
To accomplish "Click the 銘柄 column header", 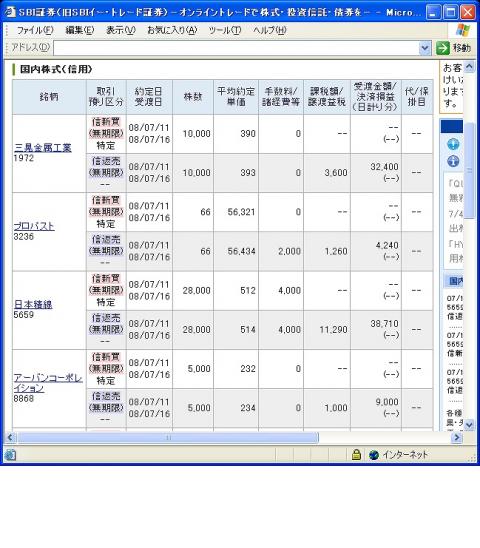I will click(x=49, y=97).
